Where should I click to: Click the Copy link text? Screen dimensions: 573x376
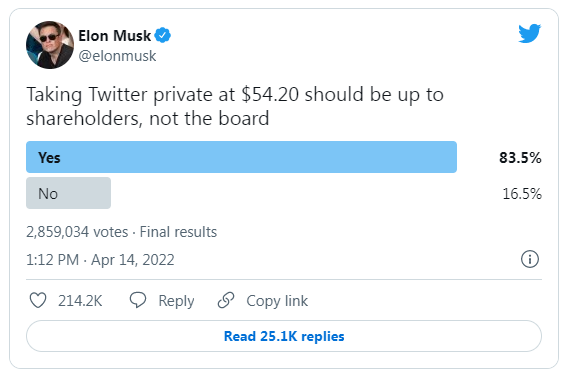point(277,301)
